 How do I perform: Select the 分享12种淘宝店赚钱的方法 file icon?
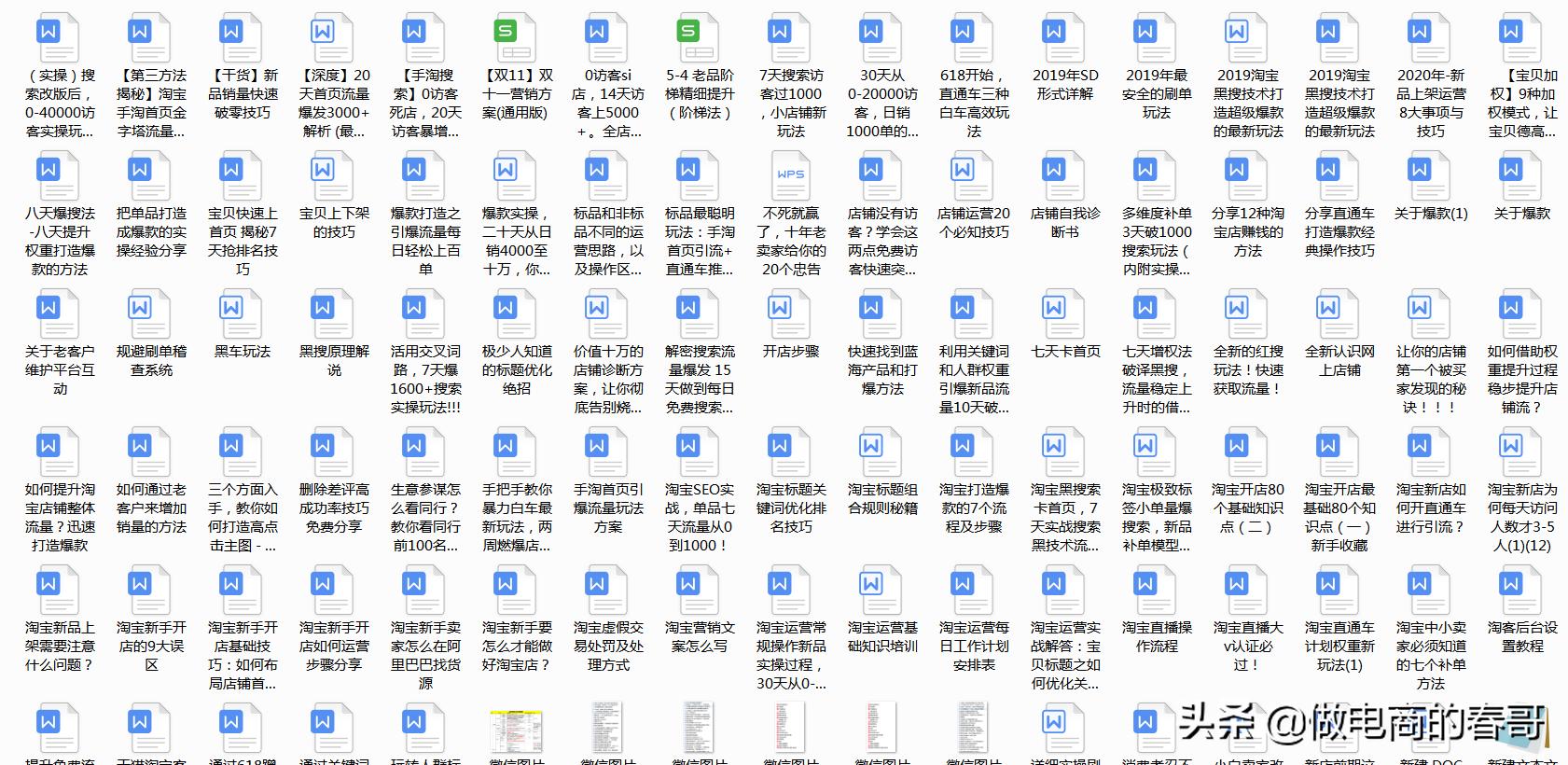1248,177
